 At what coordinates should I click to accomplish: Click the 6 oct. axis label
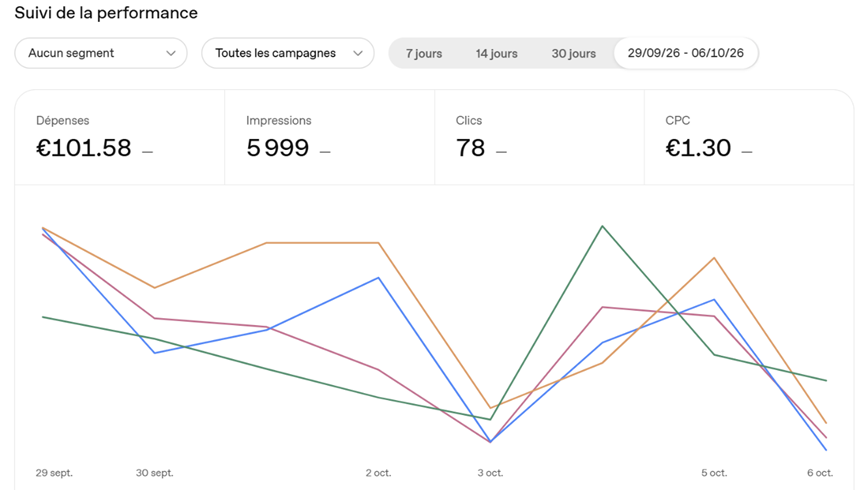(x=820, y=473)
